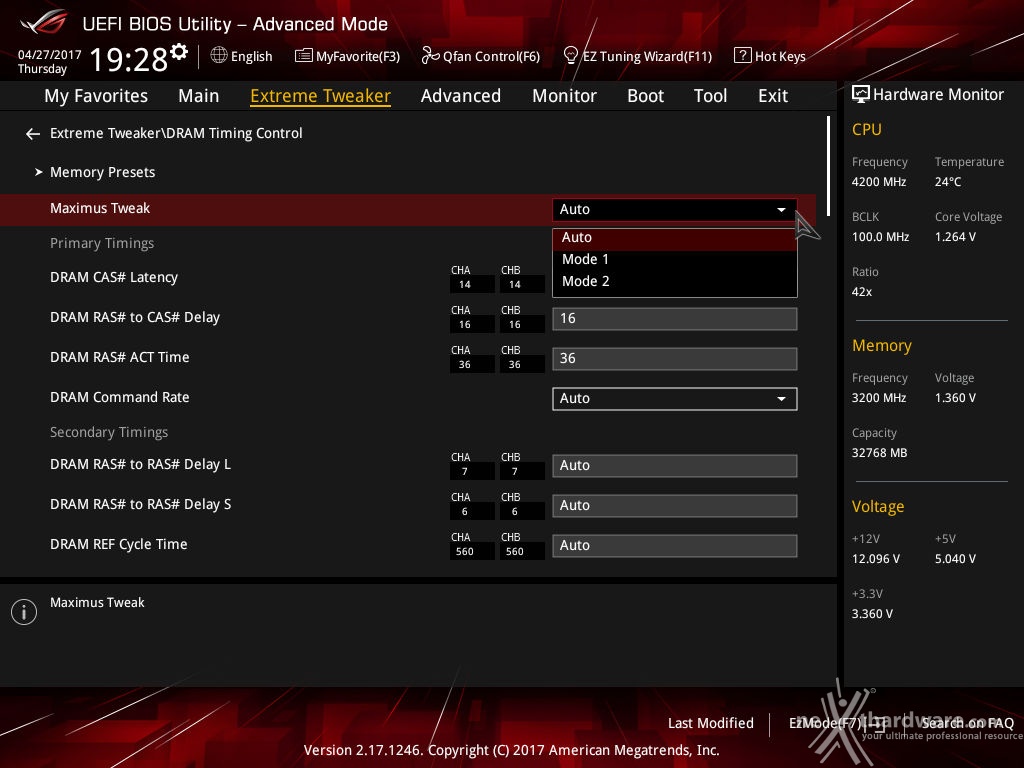This screenshot has width=1024, height=768.
Task: Select the DRAM REF Cycle Time label
Action: (x=118, y=545)
